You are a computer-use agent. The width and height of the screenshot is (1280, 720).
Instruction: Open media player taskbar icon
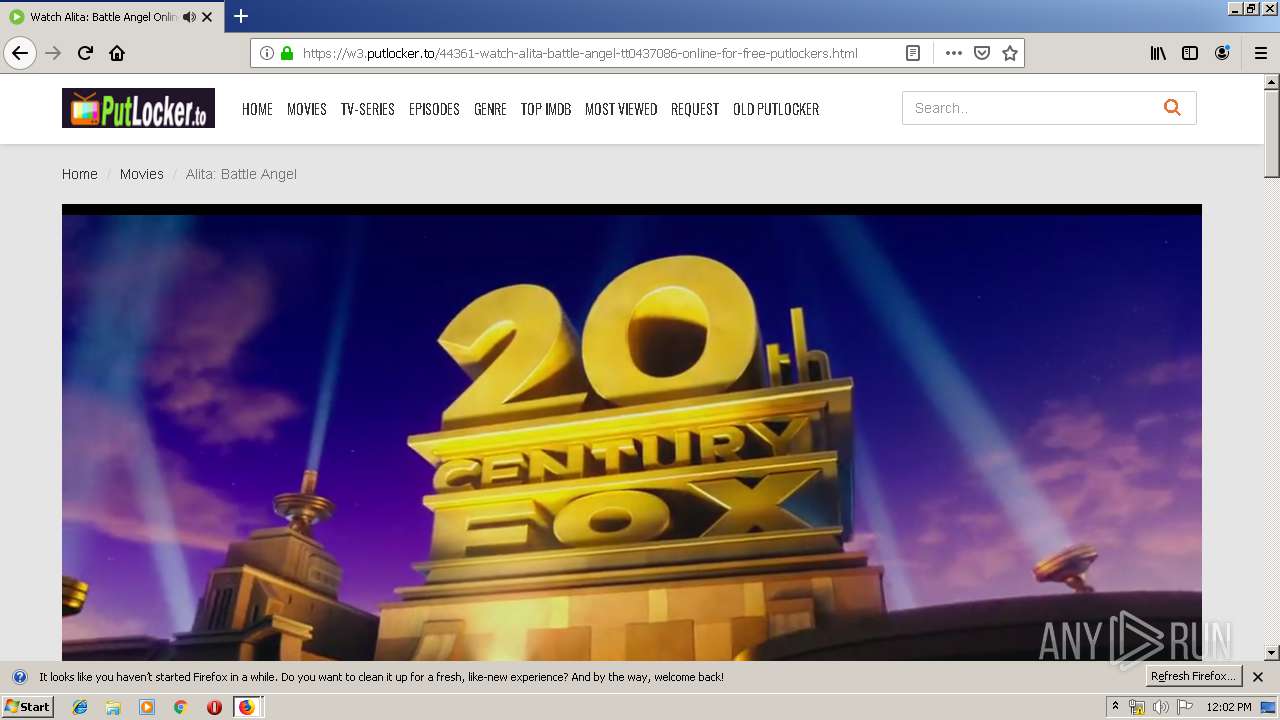pos(147,707)
